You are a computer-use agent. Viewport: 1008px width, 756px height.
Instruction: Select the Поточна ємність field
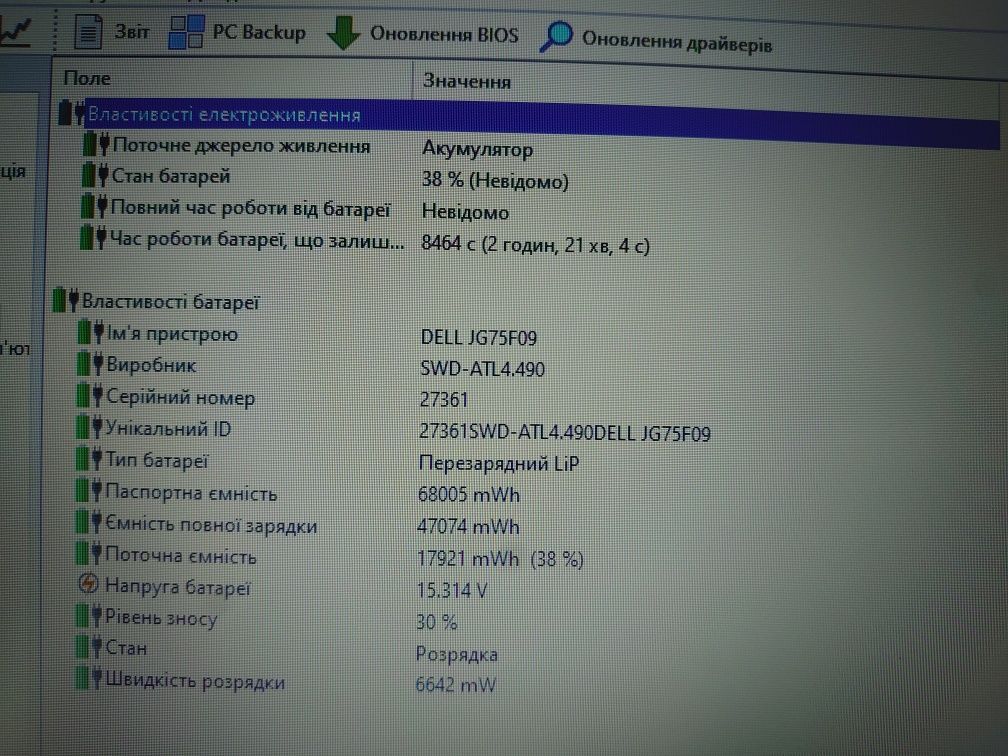[181, 555]
